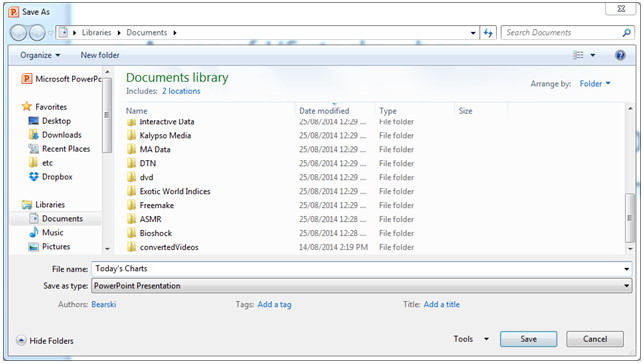
Task: Expand the view options dropdown arrow
Action: pos(593,55)
